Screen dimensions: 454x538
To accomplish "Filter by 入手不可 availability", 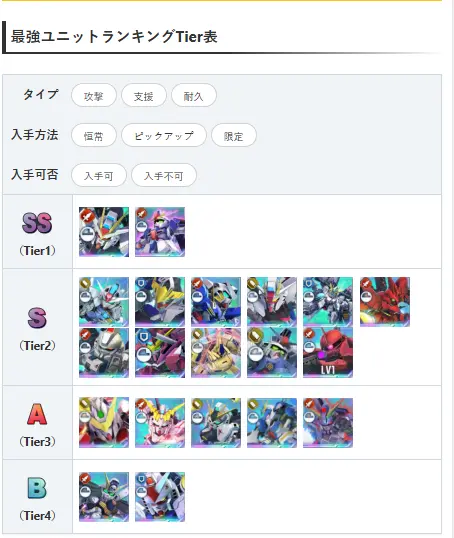I will [164, 175].
